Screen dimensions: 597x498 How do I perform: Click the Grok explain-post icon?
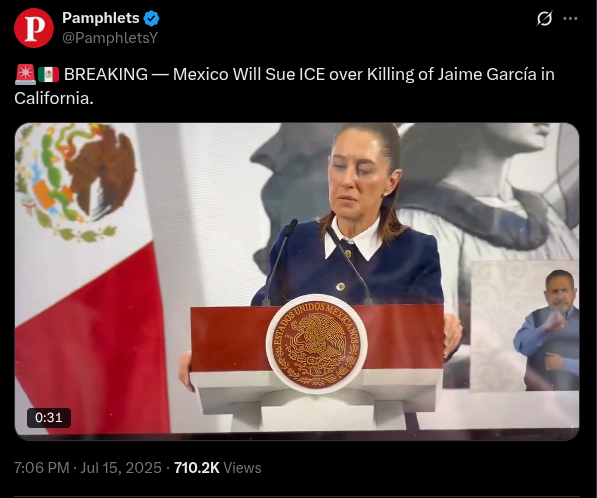[544, 18]
